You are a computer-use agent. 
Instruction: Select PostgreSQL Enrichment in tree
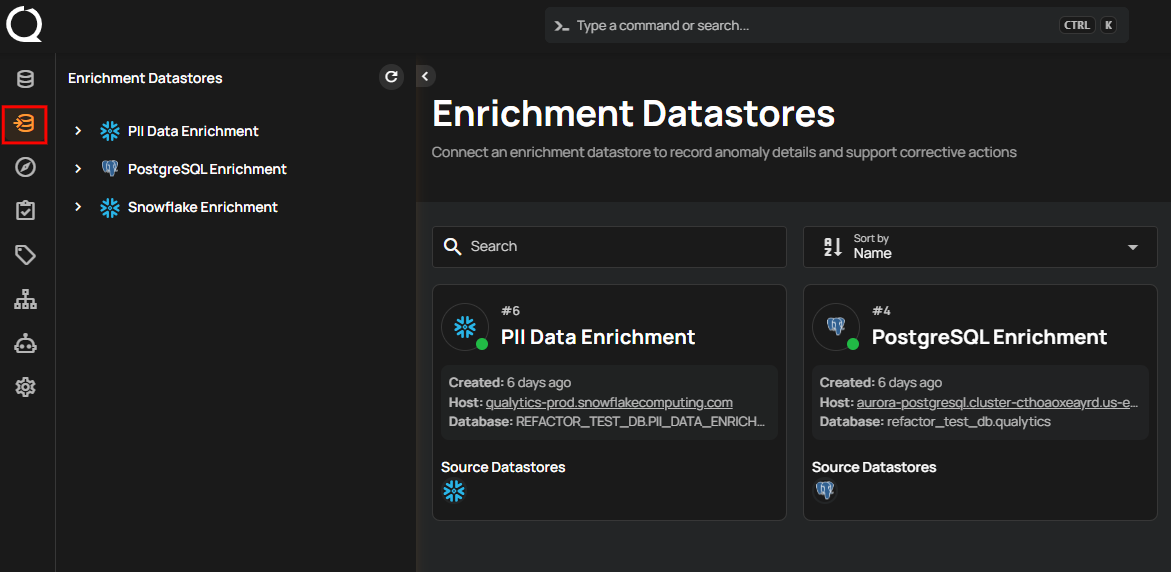coord(207,170)
